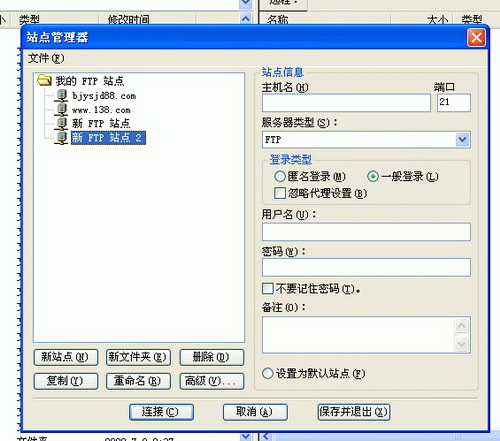Image resolution: width=500 pixels, height=441 pixels.
Task: Click the 新 FTP 站点 server icon
Action: pos(62,123)
